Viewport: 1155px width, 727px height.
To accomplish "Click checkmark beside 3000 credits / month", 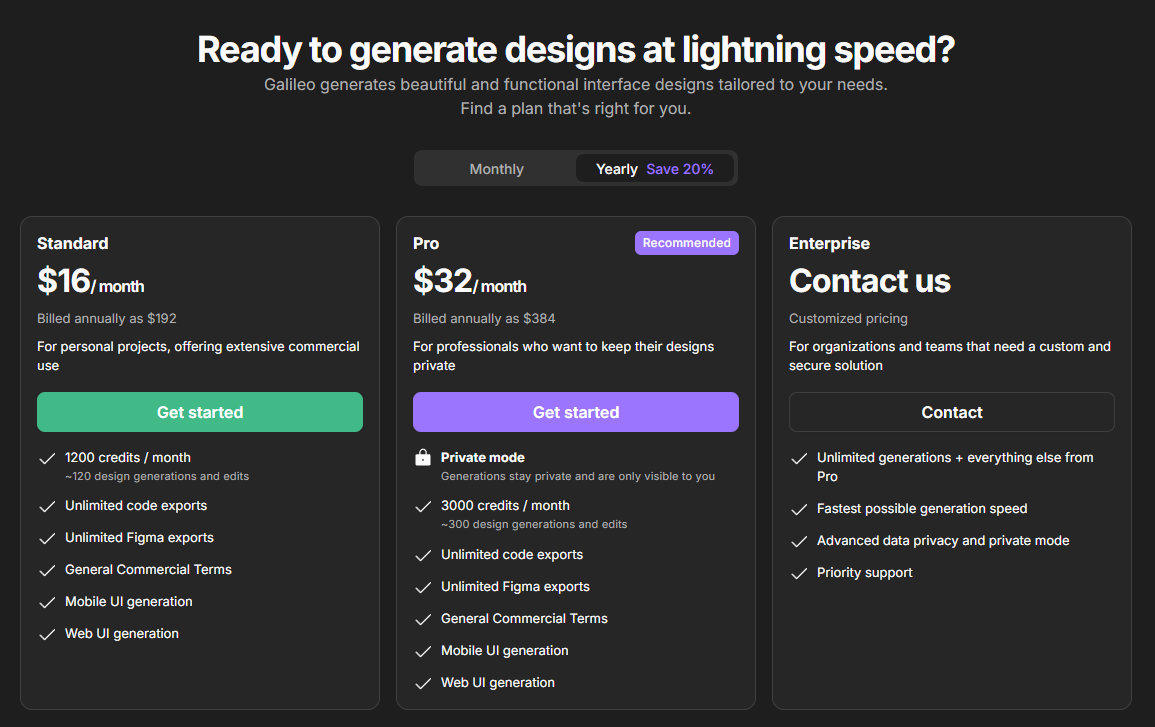I will 423,506.
